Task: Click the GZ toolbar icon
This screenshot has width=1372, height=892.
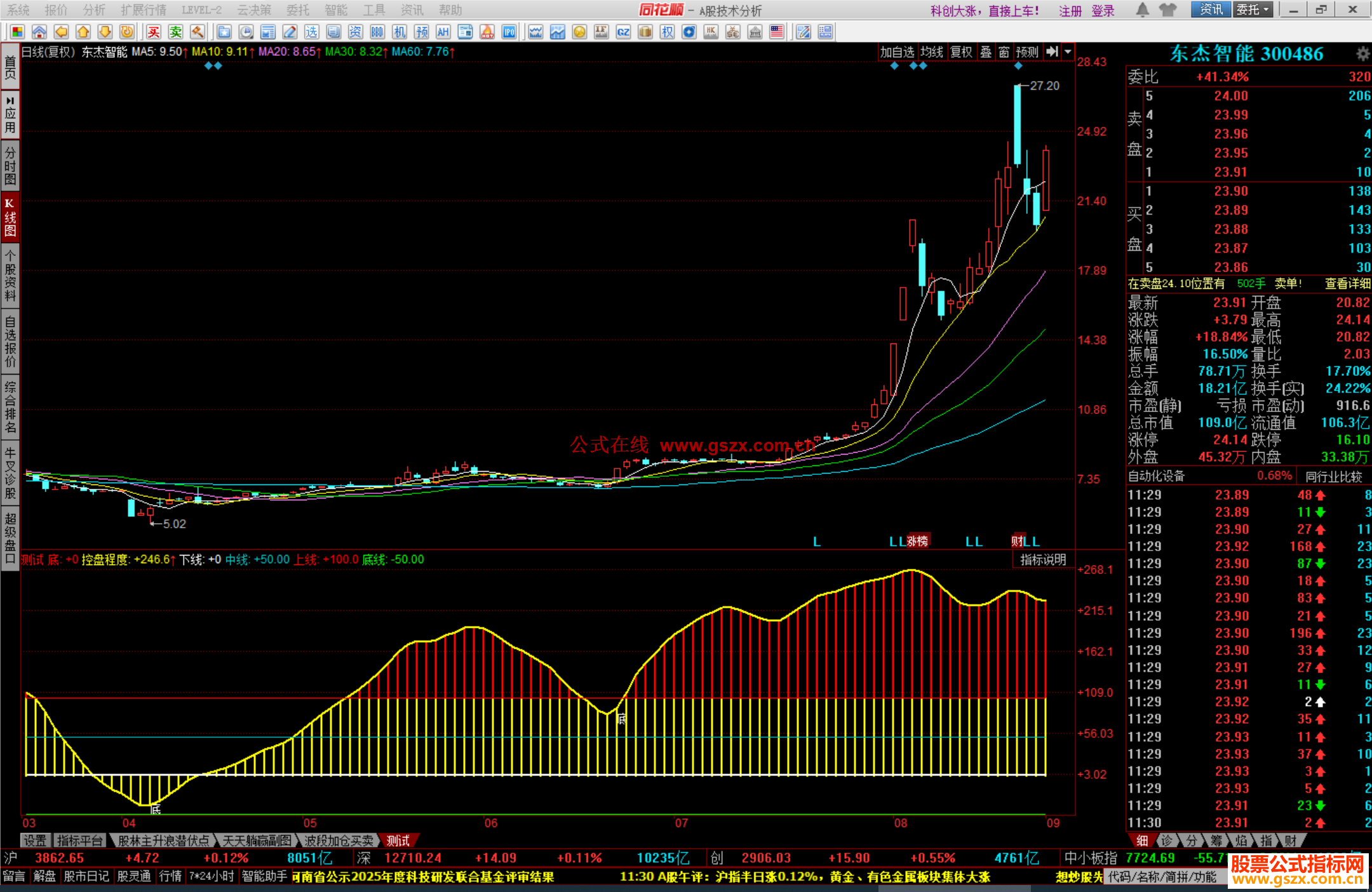Action: tap(623, 32)
